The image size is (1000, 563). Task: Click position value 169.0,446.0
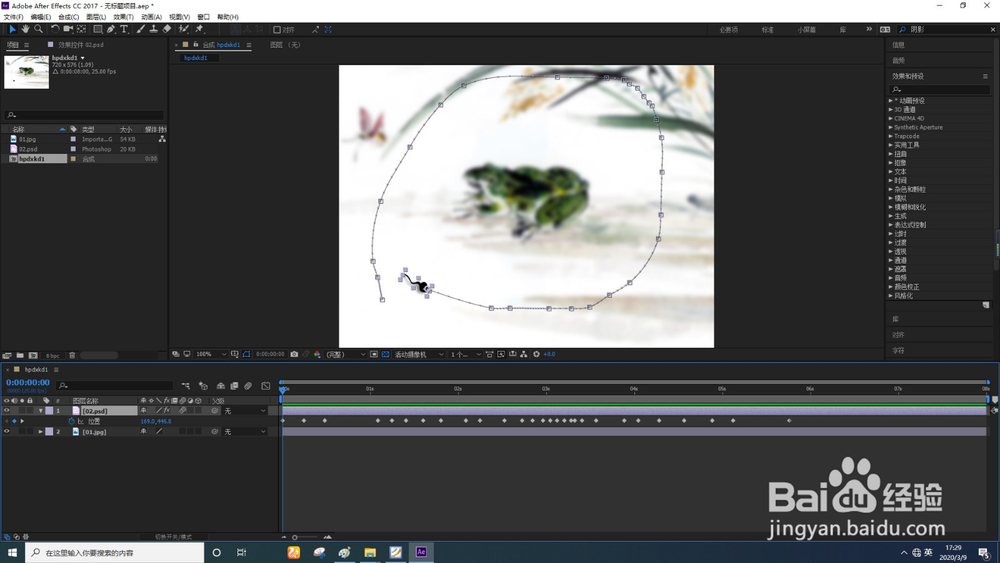pyautogui.click(x=156, y=421)
